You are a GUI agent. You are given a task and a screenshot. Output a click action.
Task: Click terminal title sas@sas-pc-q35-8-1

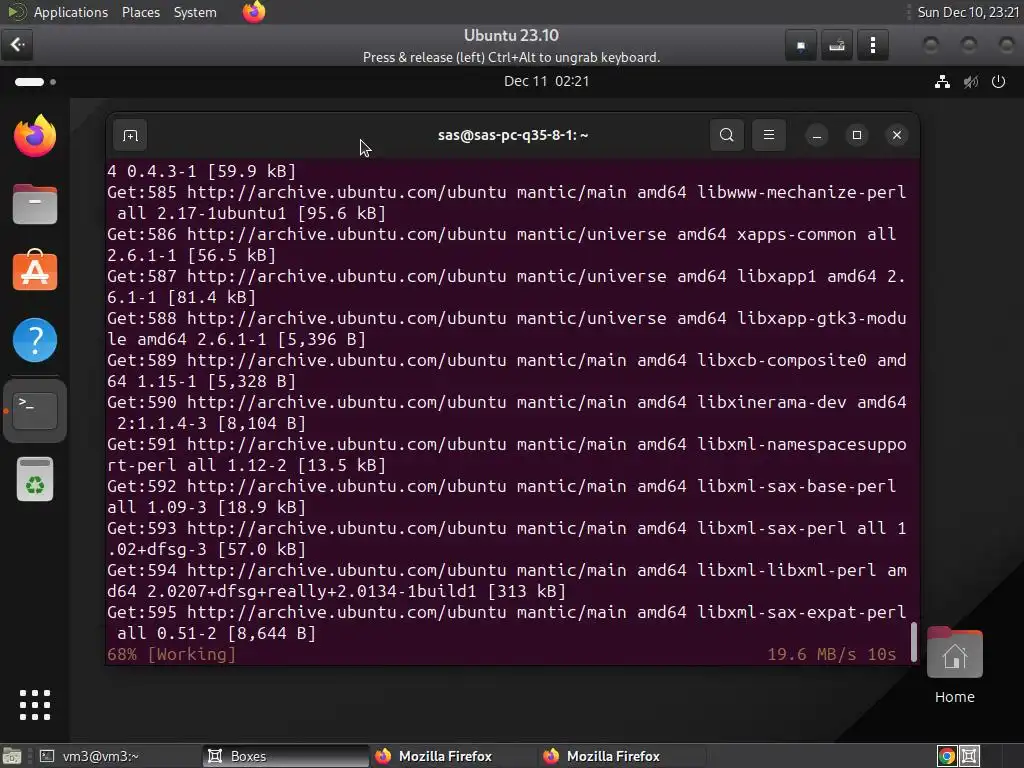[513, 135]
